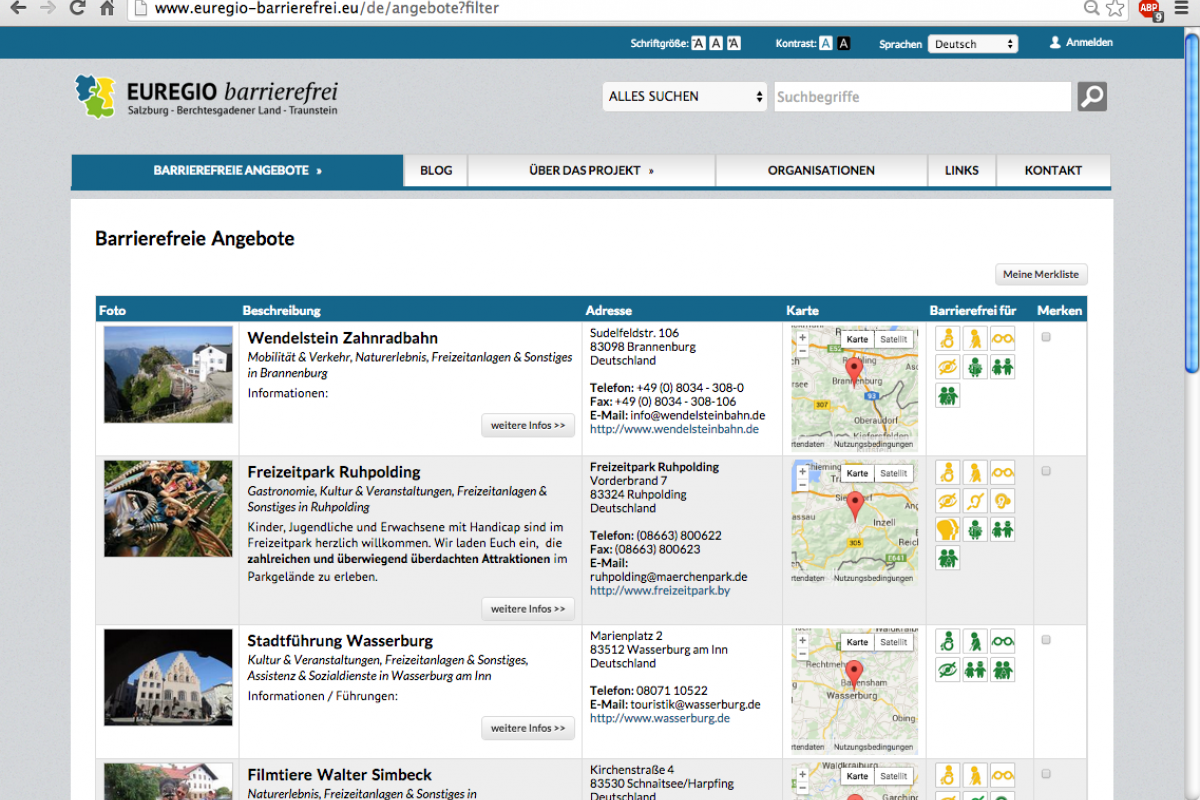
Task: Decrease font size with the first Schriftgröße icon
Action: point(698,43)
